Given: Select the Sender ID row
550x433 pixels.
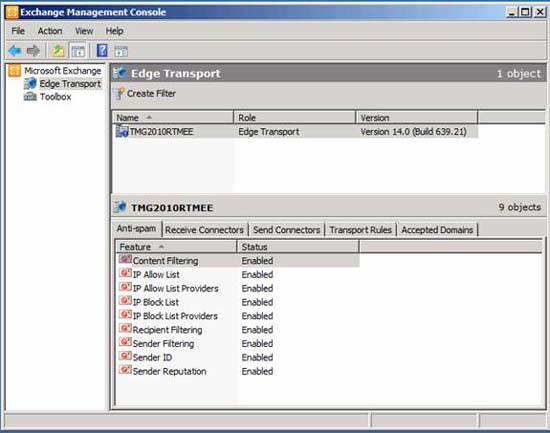Looking at the screenshot, I should 238,357.
